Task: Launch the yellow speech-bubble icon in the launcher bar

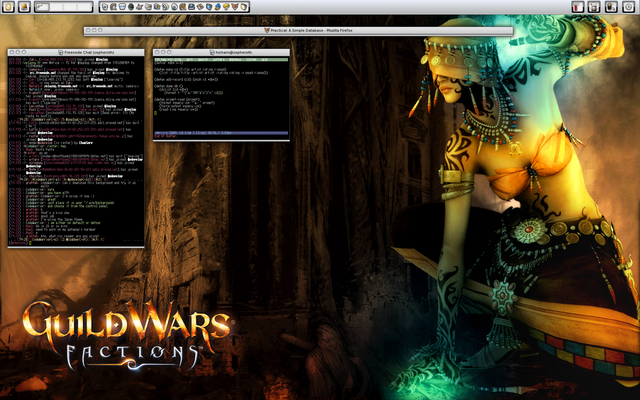Action: [227, 7]
